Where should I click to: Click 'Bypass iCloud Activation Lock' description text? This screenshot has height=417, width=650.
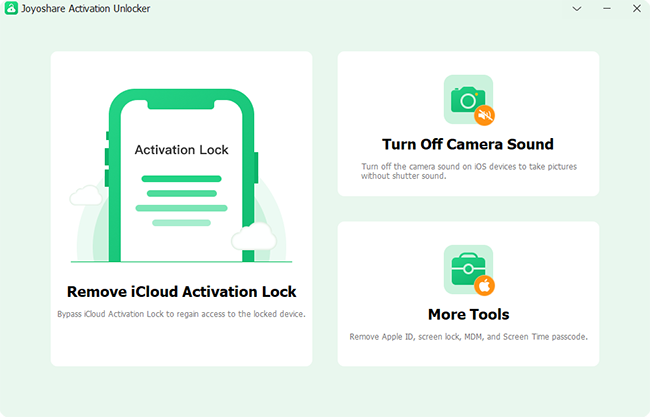click(182, 314)
